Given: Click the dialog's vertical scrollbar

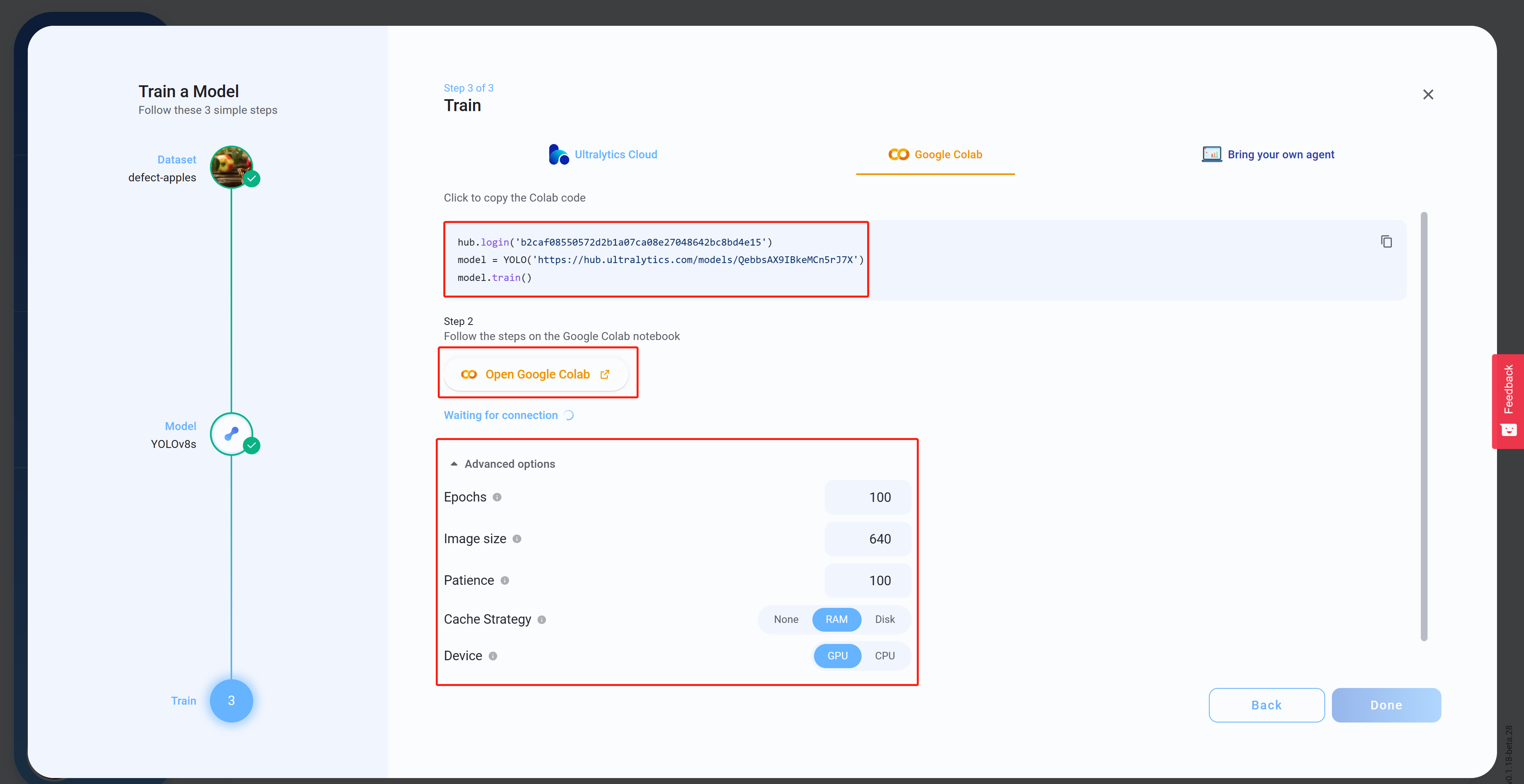Looking at the screenshot, I should coord(1424,426).
